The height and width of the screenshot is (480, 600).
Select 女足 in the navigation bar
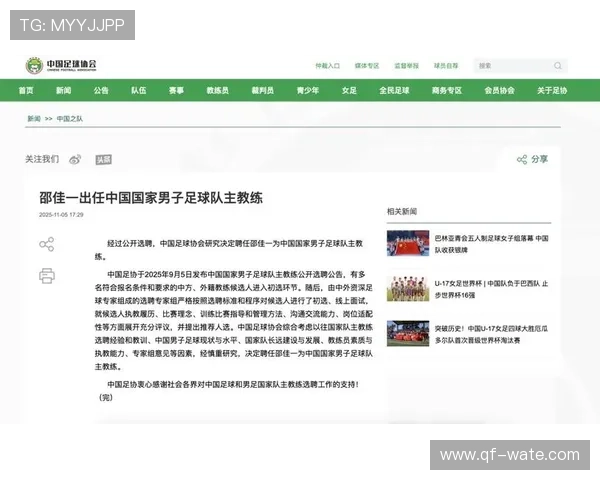point(349,90)
